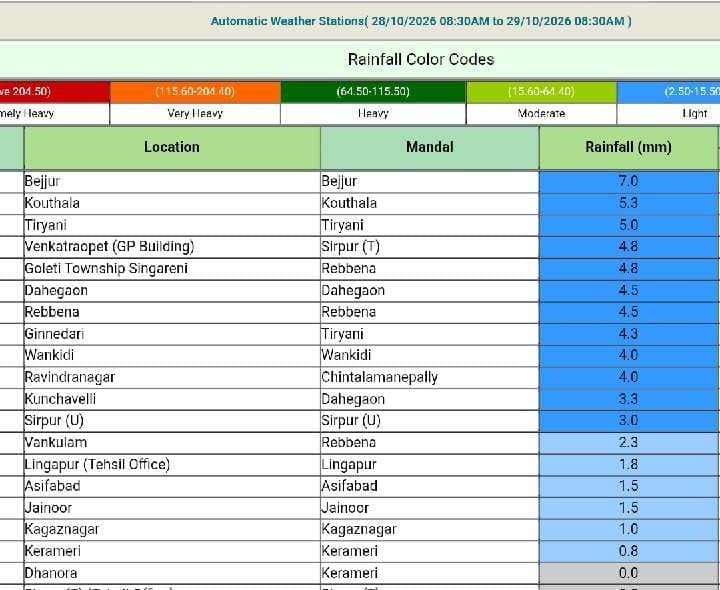Select the Kunchavelli location cell
Viewport: 720px width, 590px height.
point(172,399)
